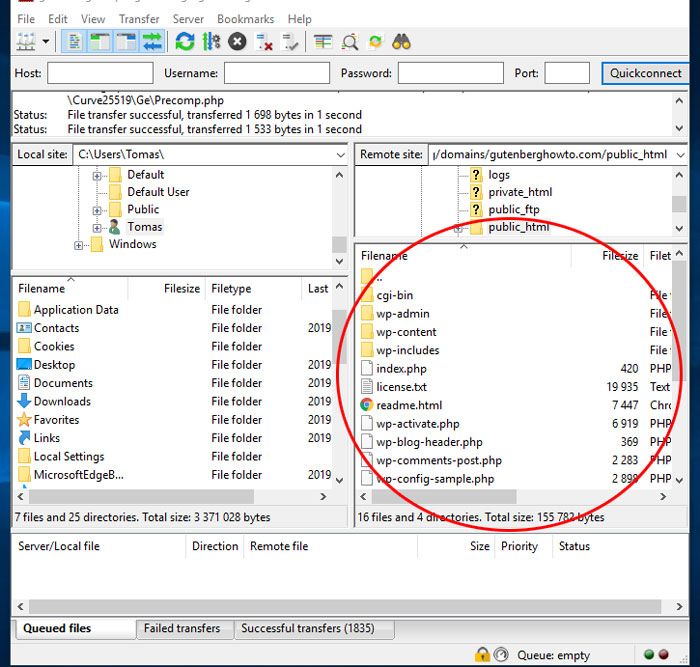The width and height of the screenshot is (700, 667).
Task: Open the Server menu
Action: (x=188, y=19)
